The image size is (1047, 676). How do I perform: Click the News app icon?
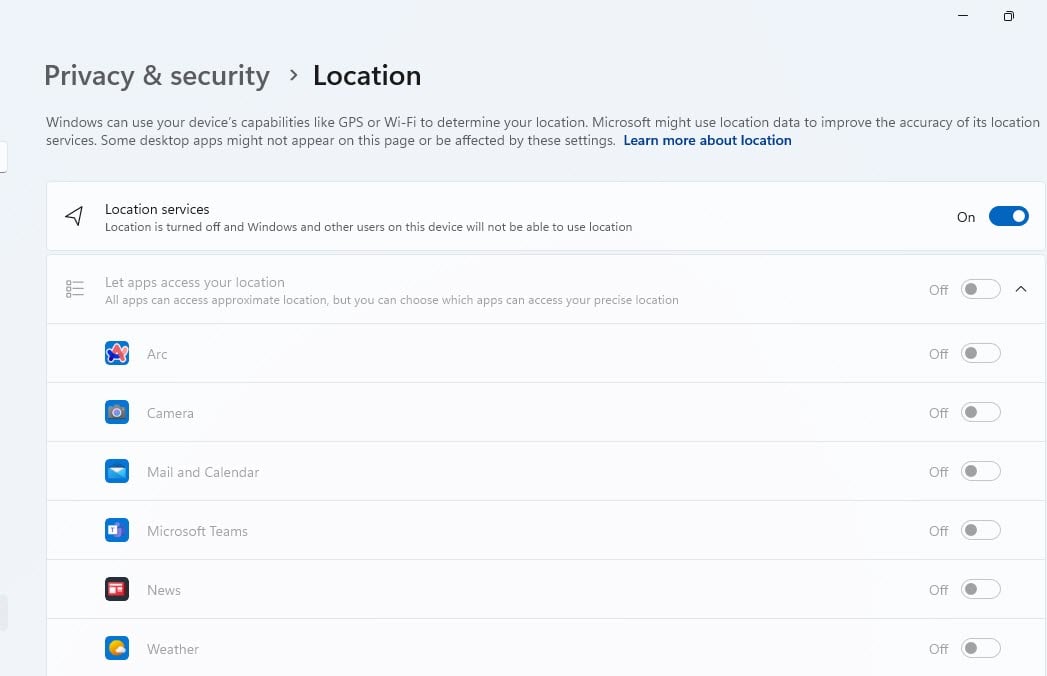click(x=117, y=589)
